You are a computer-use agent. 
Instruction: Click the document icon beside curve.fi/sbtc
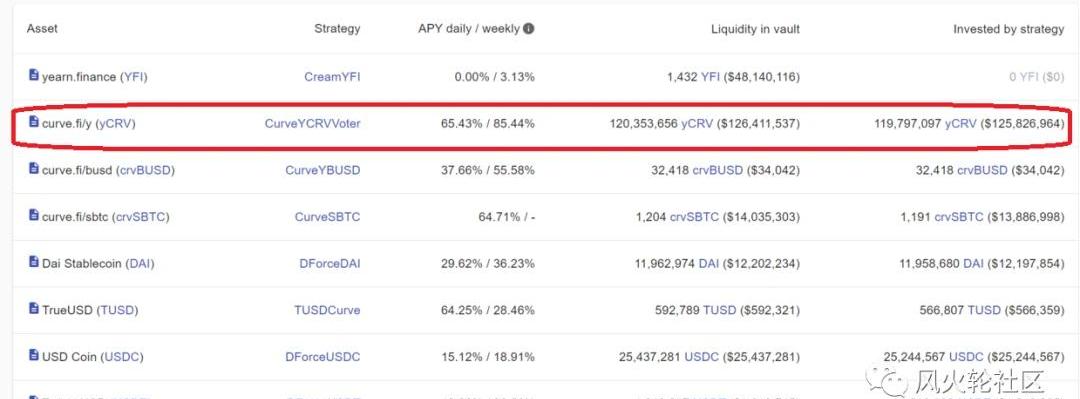click(x=33, y=215)
